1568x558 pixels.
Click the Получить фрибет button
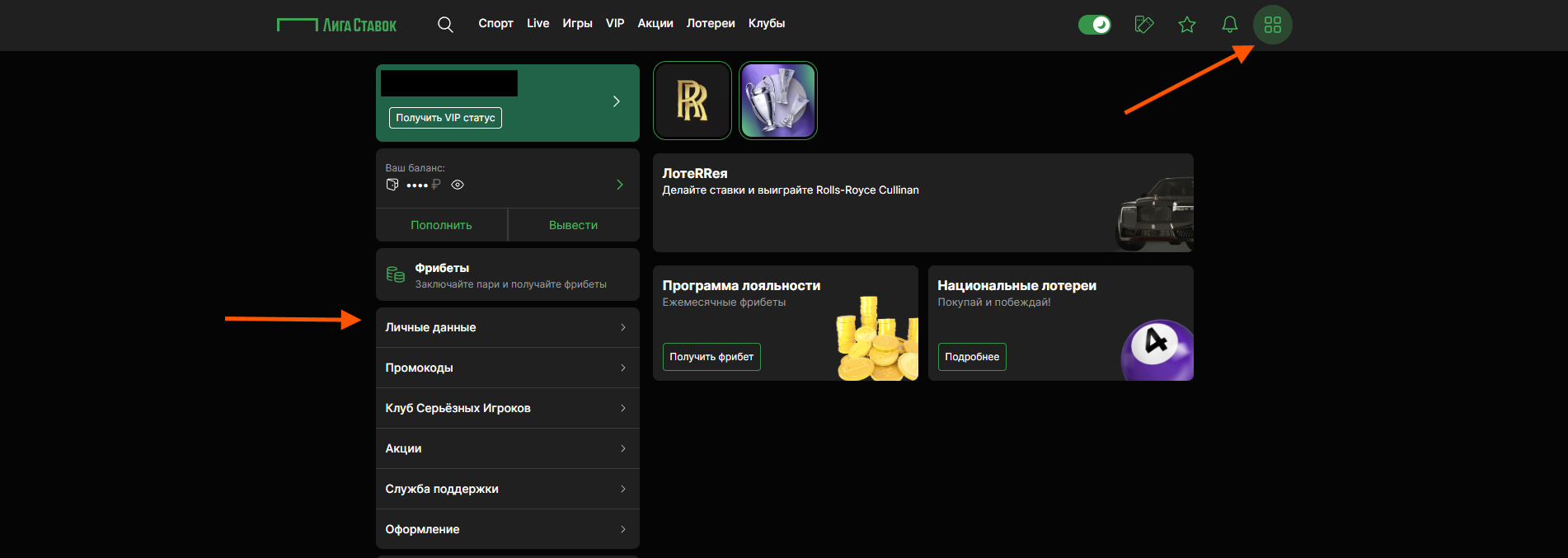click(711, 357)
